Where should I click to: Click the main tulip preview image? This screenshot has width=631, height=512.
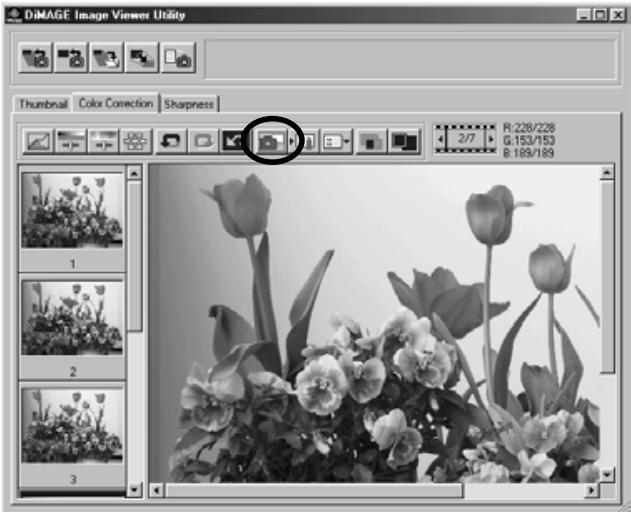pyautogui.click(x=374, y=323)
